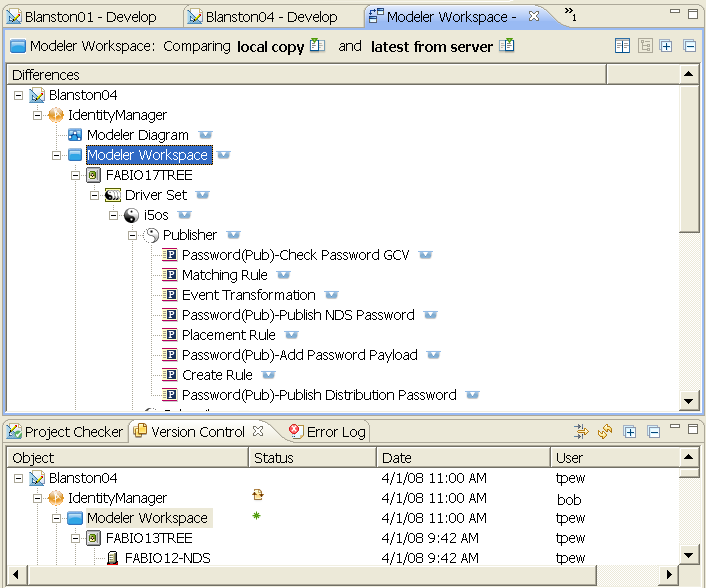Switch to the Blanston01 - Develop tab
This screenshot has width=706, height=588.
(x=90, y=17)
